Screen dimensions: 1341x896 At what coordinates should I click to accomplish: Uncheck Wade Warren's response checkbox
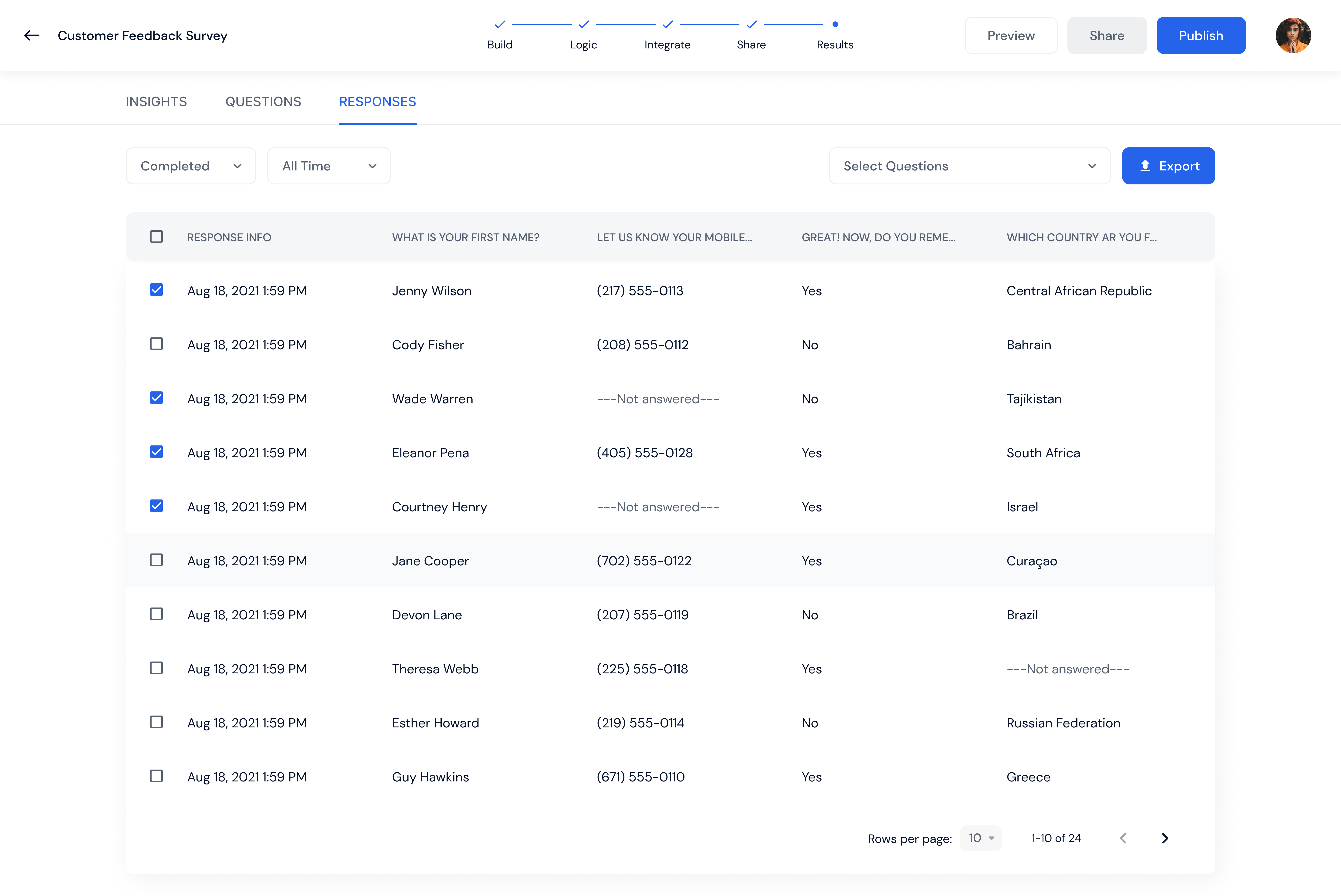pos(156,398)
